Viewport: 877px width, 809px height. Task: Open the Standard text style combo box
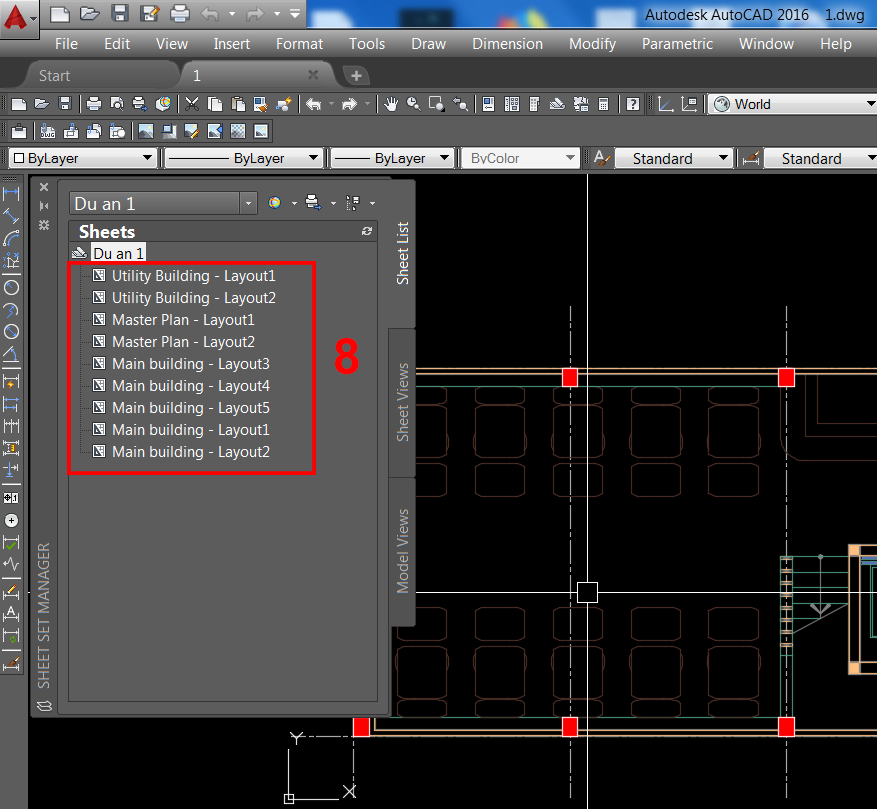tap(674, 157)
